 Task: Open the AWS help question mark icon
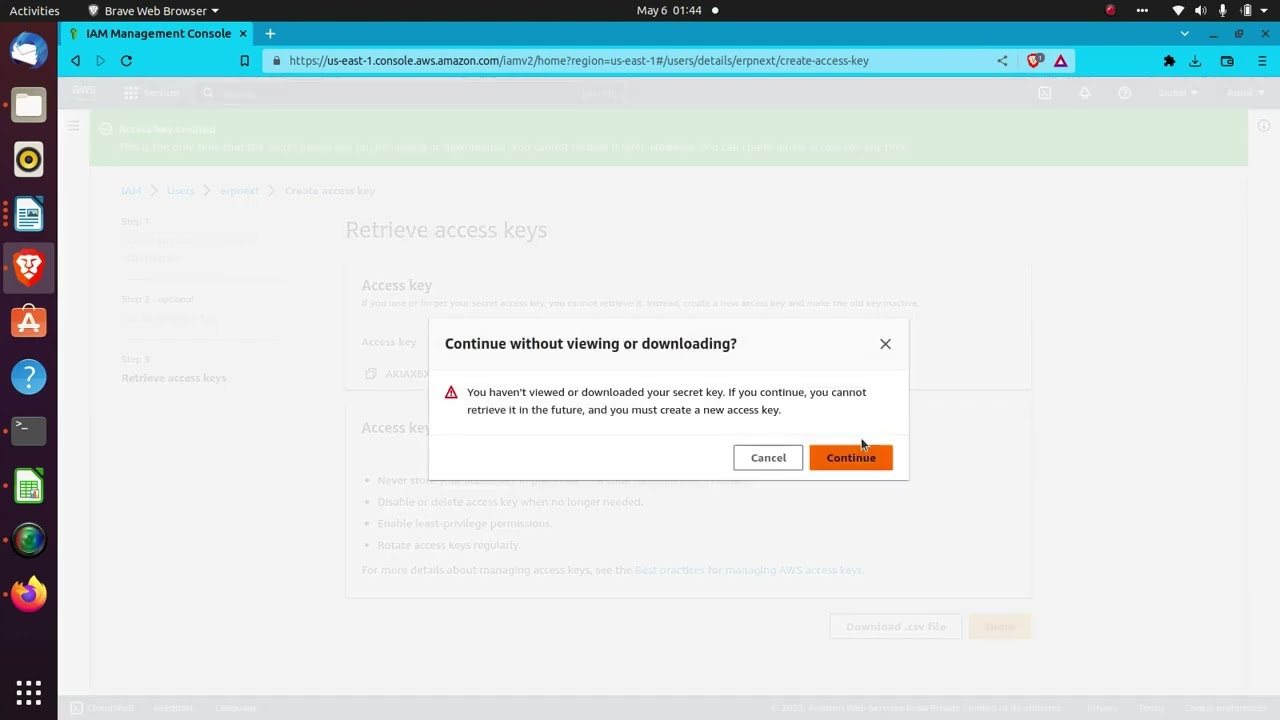click(x=1125, y=93)
